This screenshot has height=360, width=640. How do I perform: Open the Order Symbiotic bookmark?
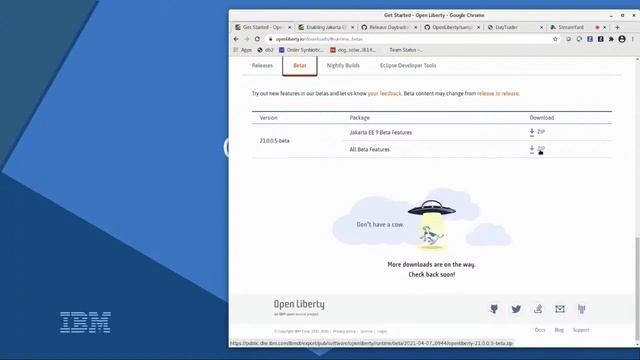pos(301,50)
